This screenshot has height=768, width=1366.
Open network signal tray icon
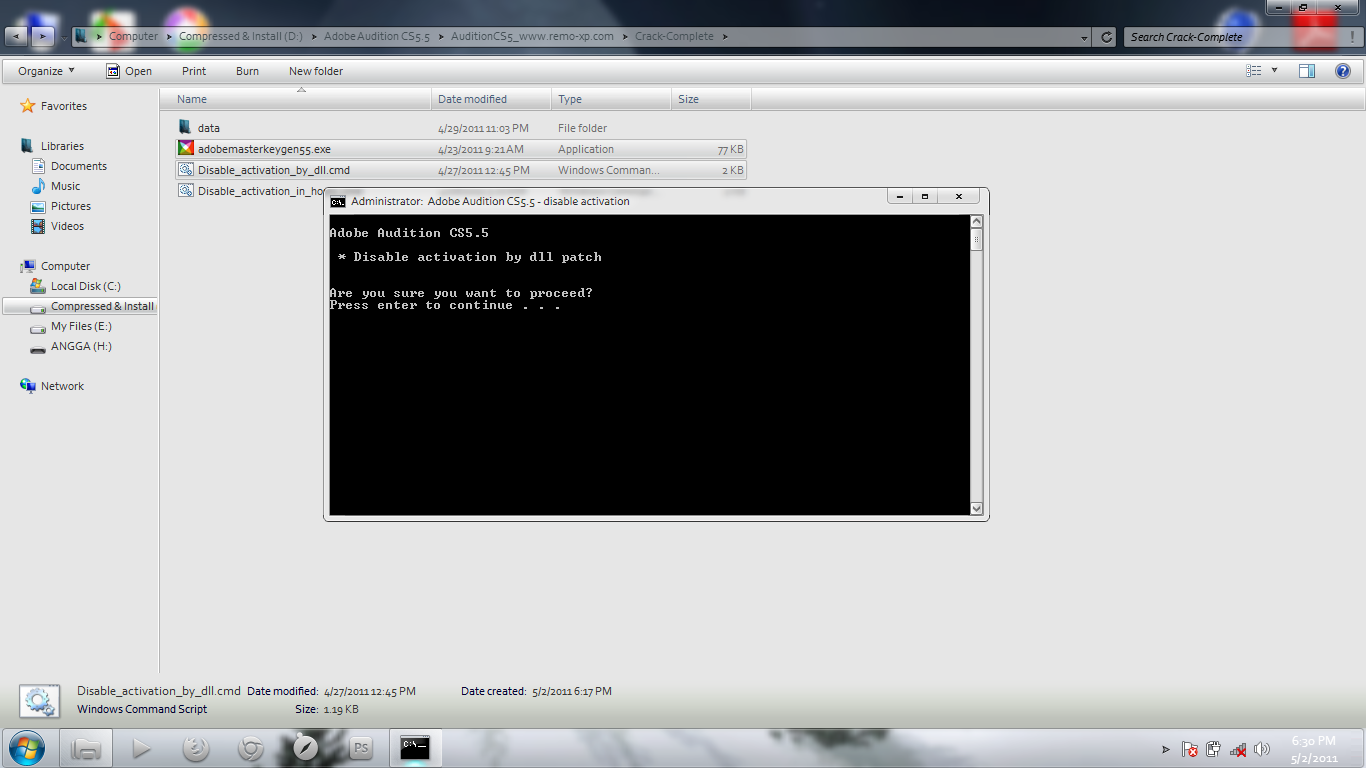coord(1238,749)
